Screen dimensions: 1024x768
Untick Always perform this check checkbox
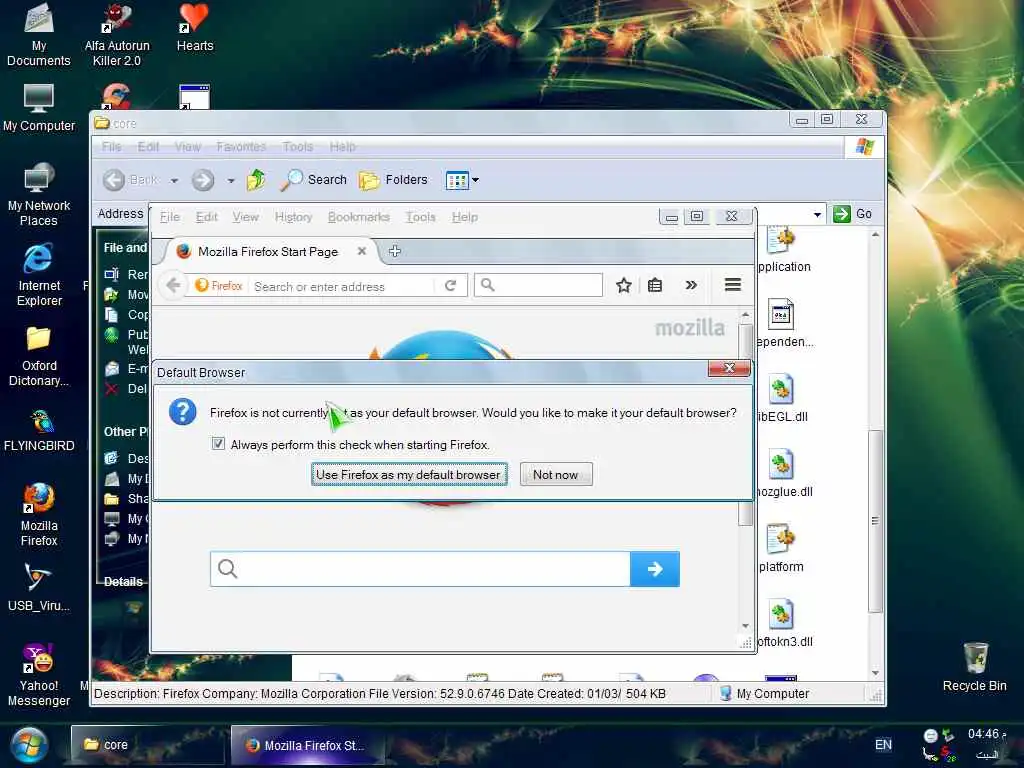(x=218, y=444)
